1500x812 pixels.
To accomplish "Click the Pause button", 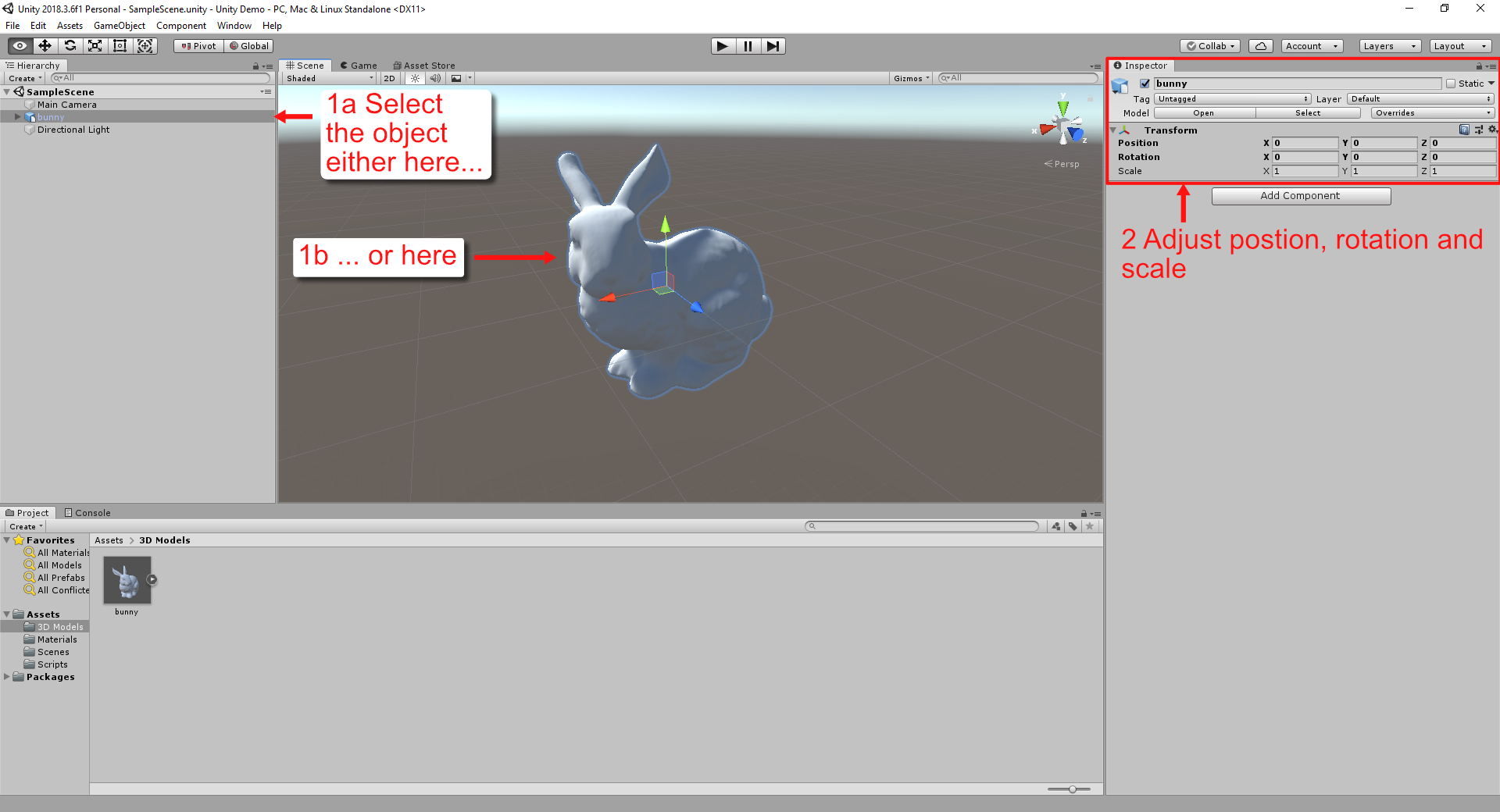I will pyautogui.click(x=748, y=46).
